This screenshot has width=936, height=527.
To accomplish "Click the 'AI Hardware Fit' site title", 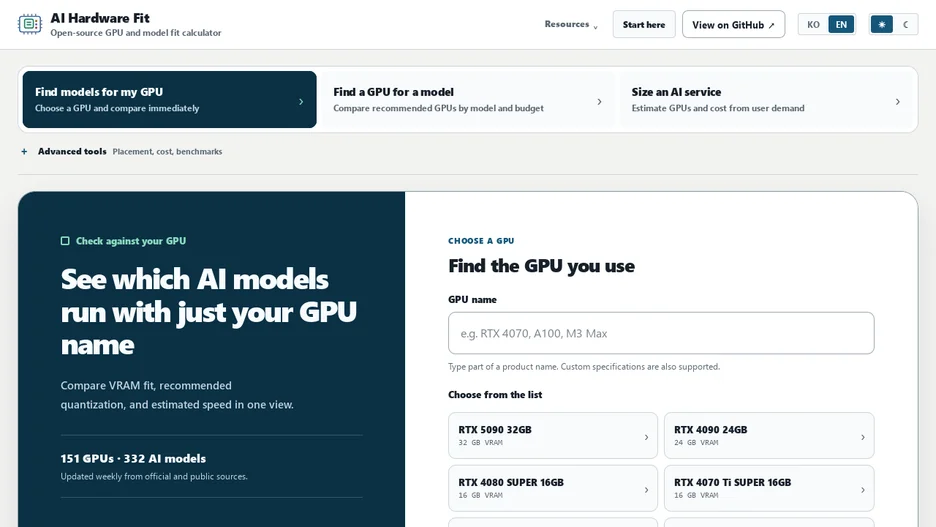I will point(100,18).
